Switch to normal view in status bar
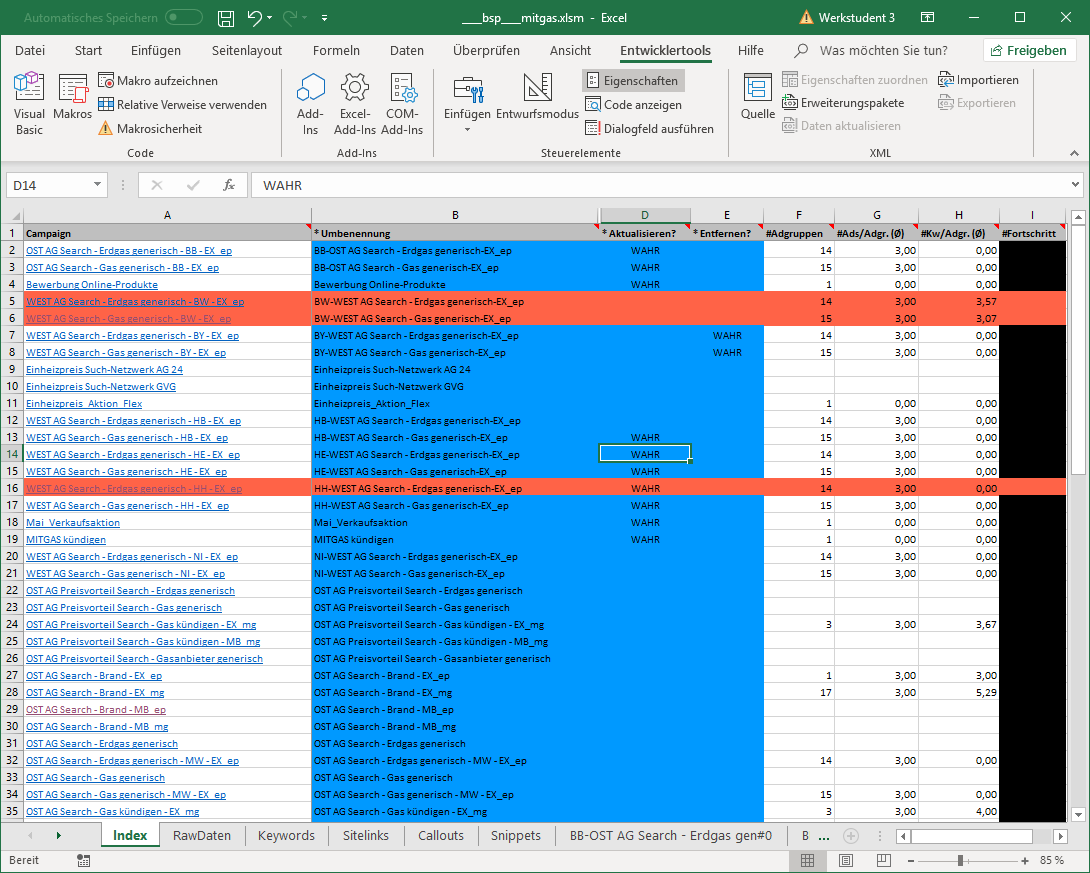Viewport: 1090px width, 873px height. coord(807,861)
